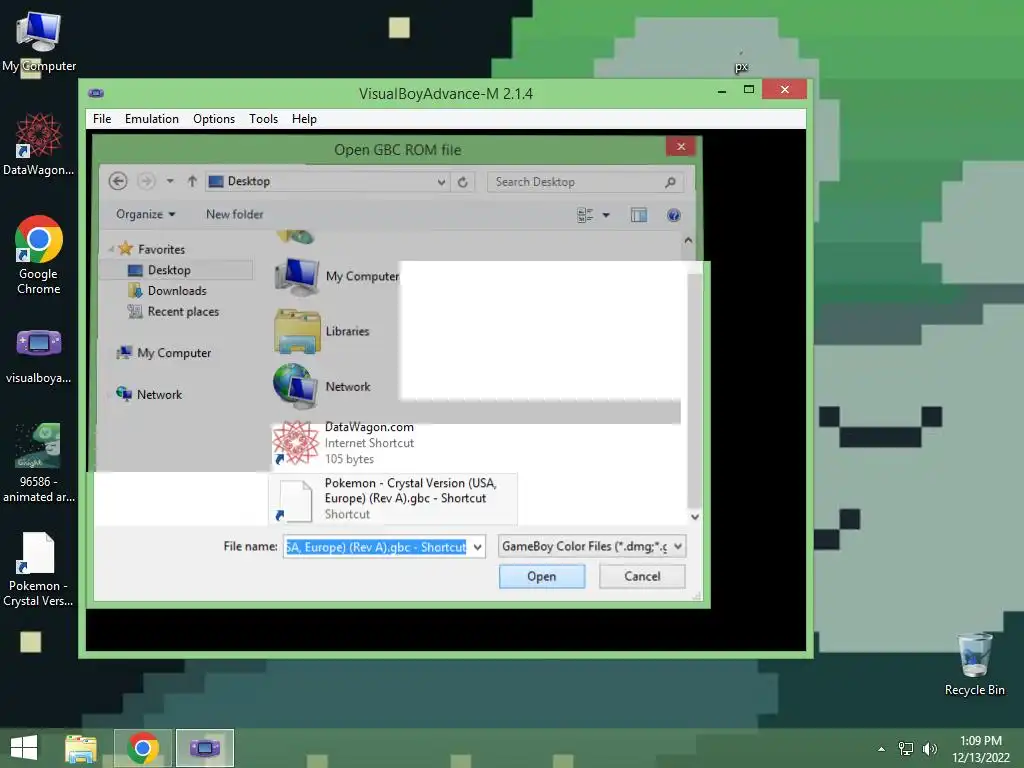
Task: Close the Open GBC ROM file dialog
Action: [x=680, y=146]
